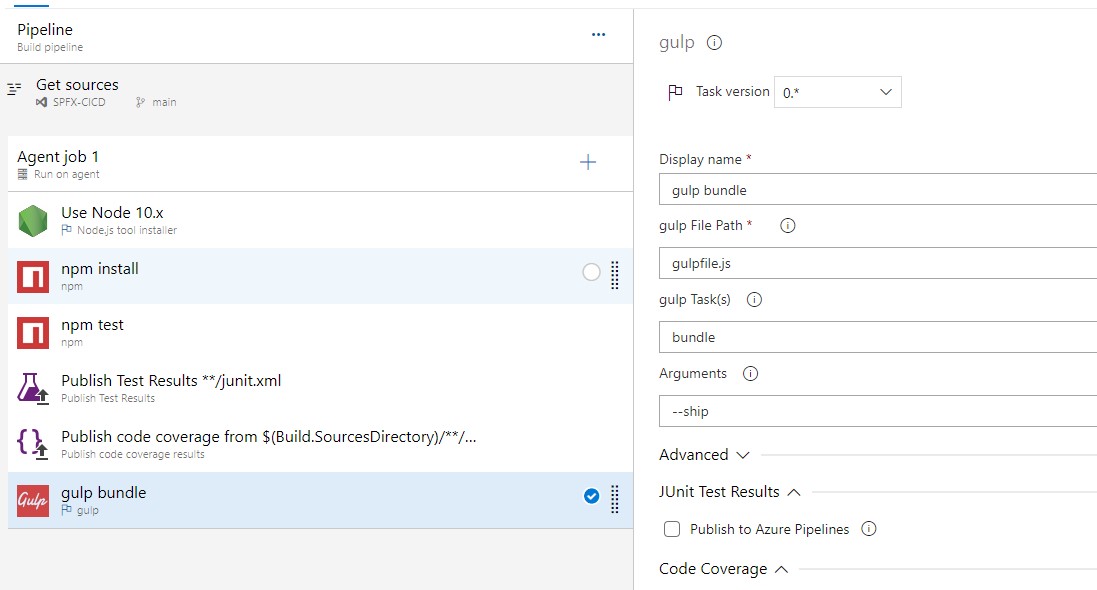Click the plus icon on Agent job 1
The image size is (1097, 590).
tap(588, 163)
